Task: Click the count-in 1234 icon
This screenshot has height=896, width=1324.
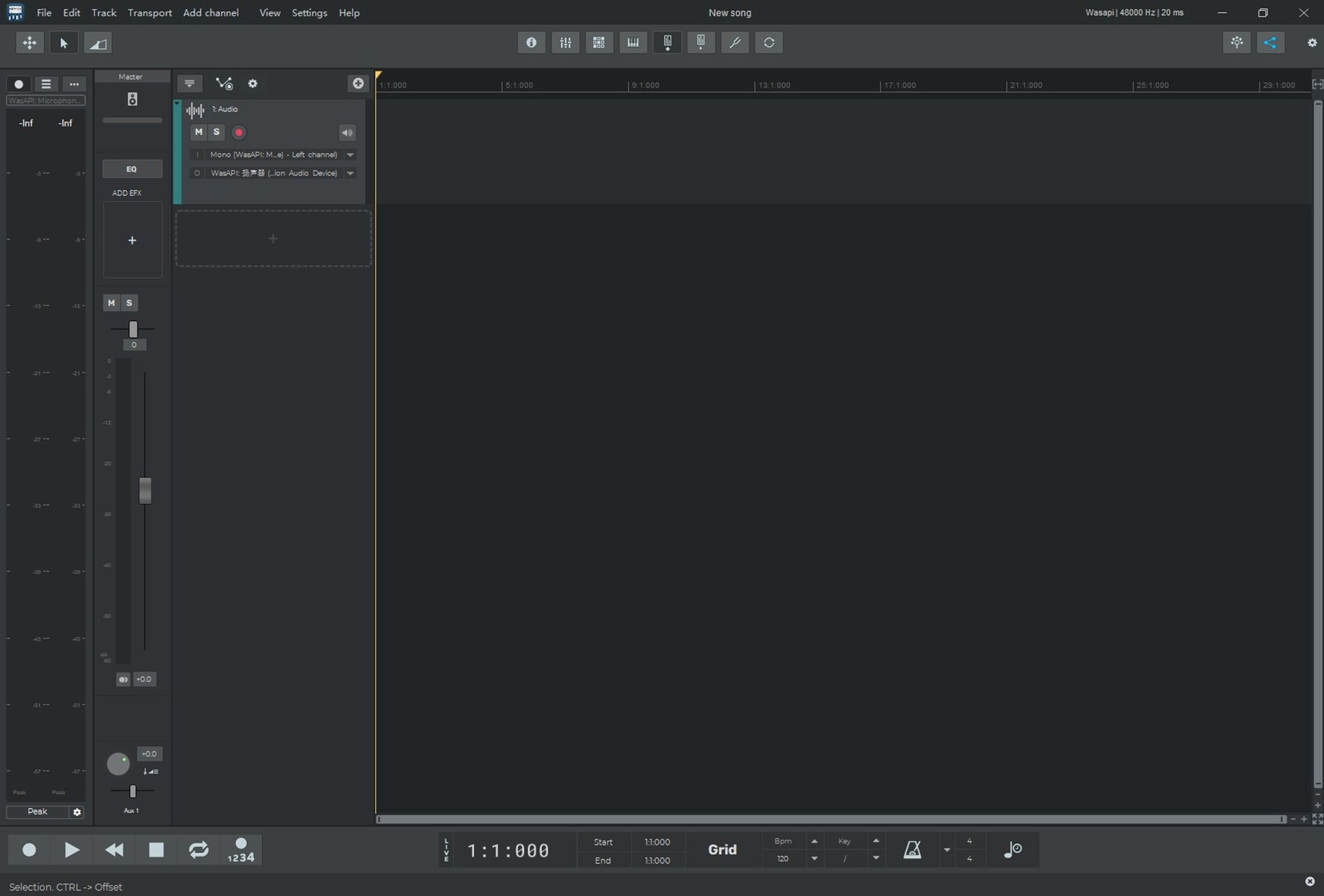Action: pyautogui.click(x=241, y=850)
